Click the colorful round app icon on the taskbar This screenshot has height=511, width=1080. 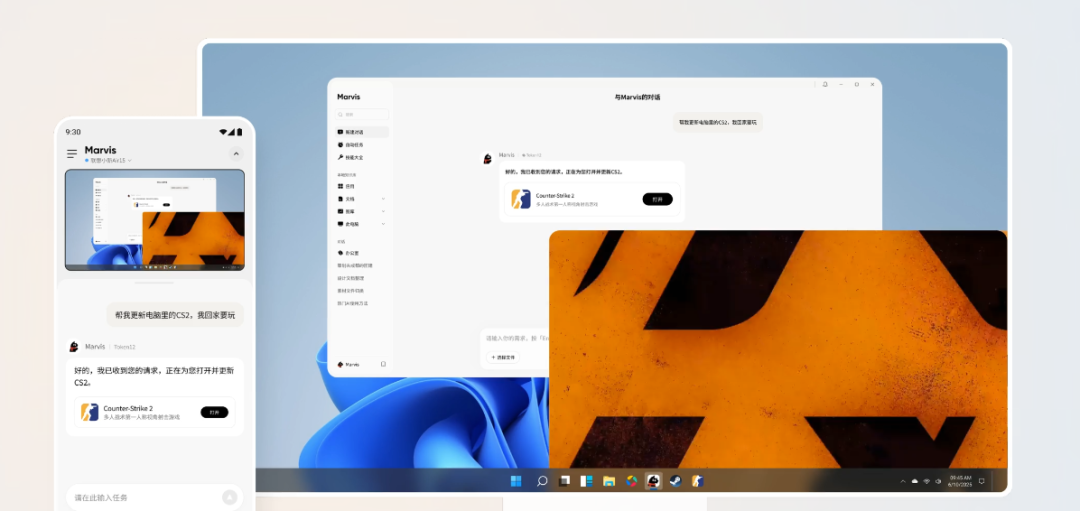pyautogui.click(x=631, y=481)
